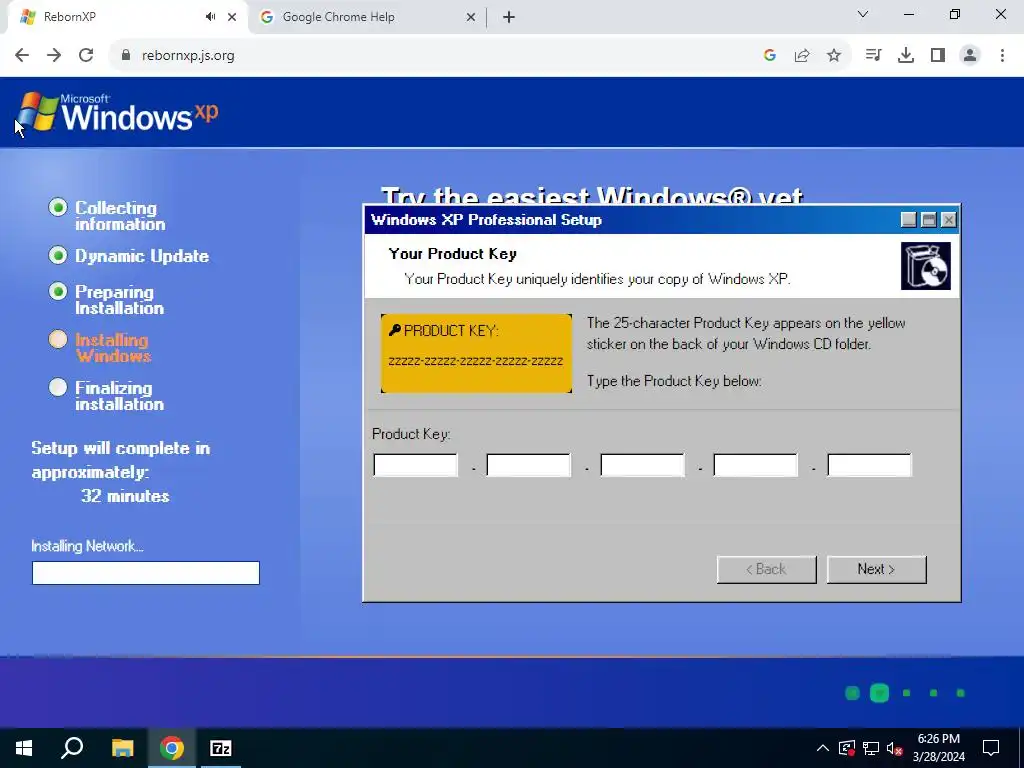Reload the rebornxp.js.org page

tap(86, 56)
